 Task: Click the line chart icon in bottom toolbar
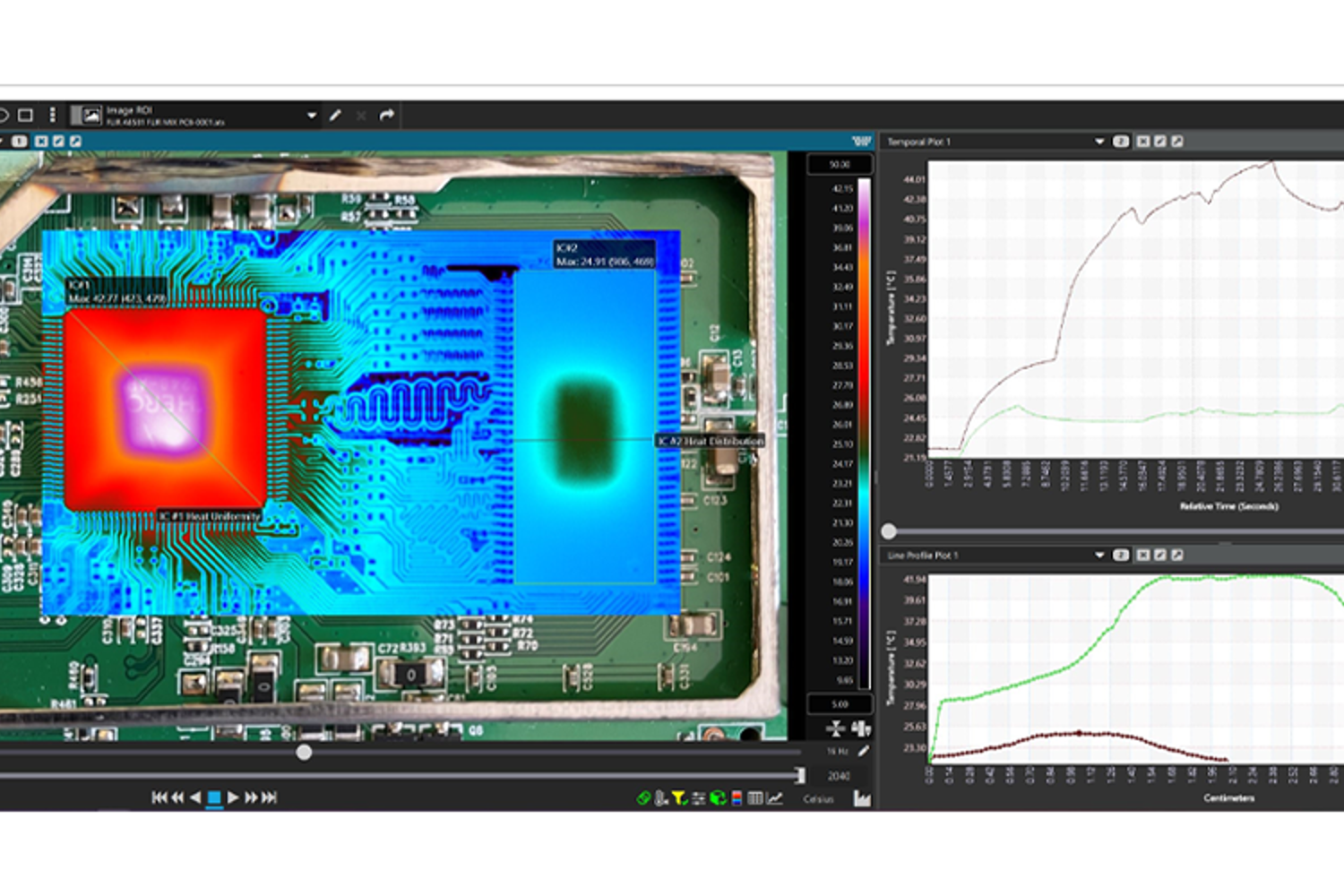775,797
